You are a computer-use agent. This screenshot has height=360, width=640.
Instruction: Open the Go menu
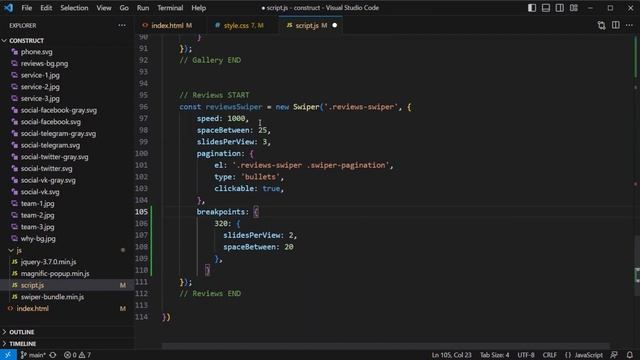coord(124,8)
